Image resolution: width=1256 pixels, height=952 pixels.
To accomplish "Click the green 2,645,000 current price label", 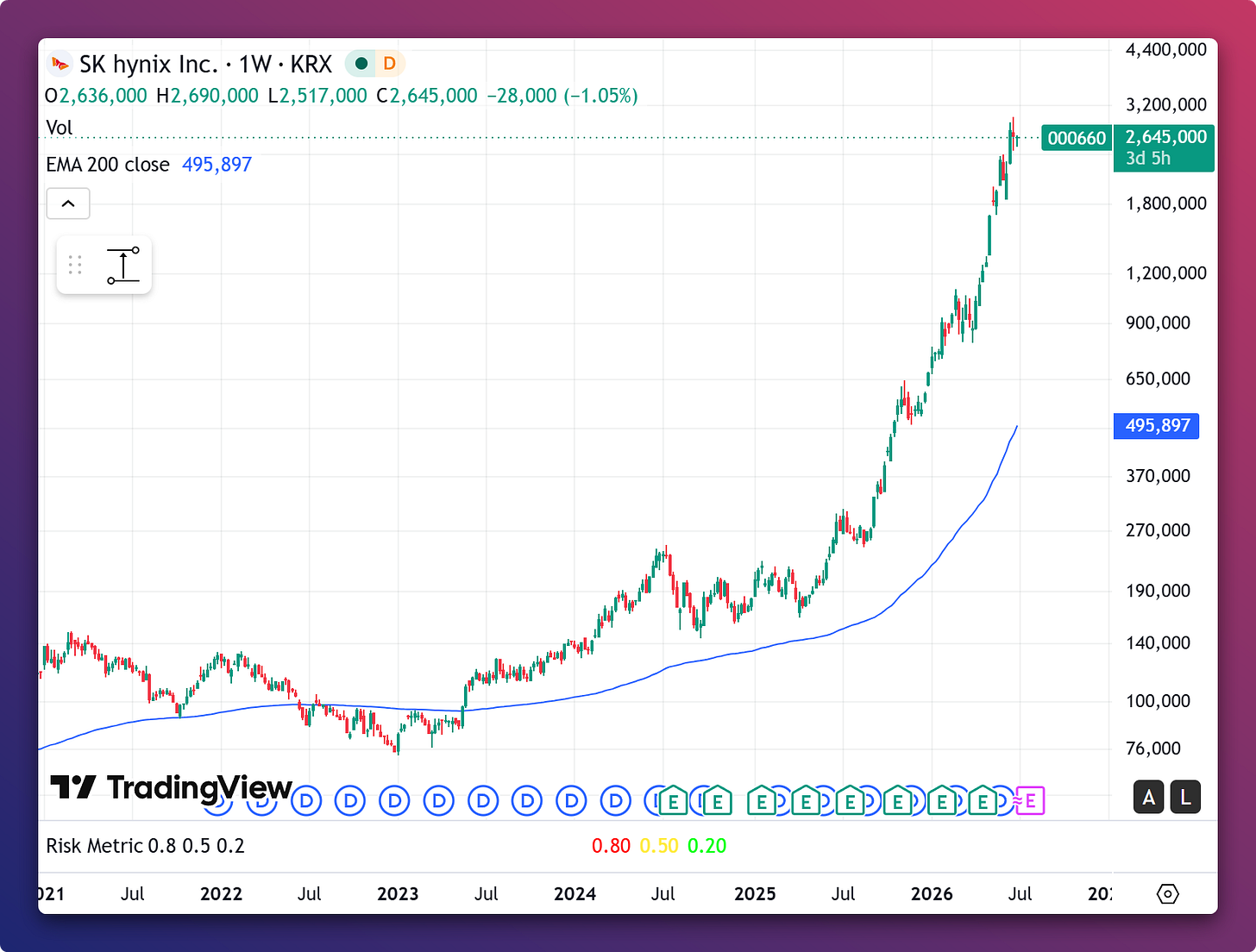I will (x=1165, y=137).
